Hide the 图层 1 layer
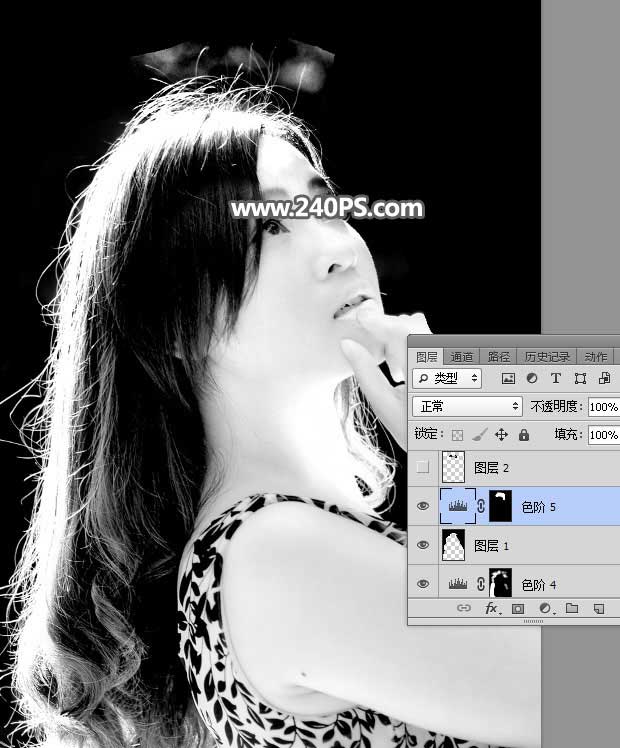This screenshot has height=748, width=620. pyautogui.click(x=423, y=545)
